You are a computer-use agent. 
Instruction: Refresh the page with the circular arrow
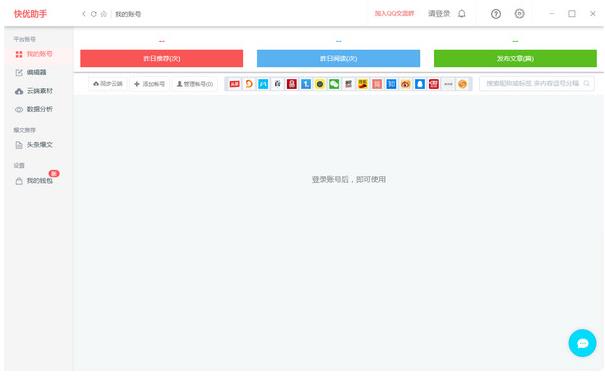click(93, 14)
